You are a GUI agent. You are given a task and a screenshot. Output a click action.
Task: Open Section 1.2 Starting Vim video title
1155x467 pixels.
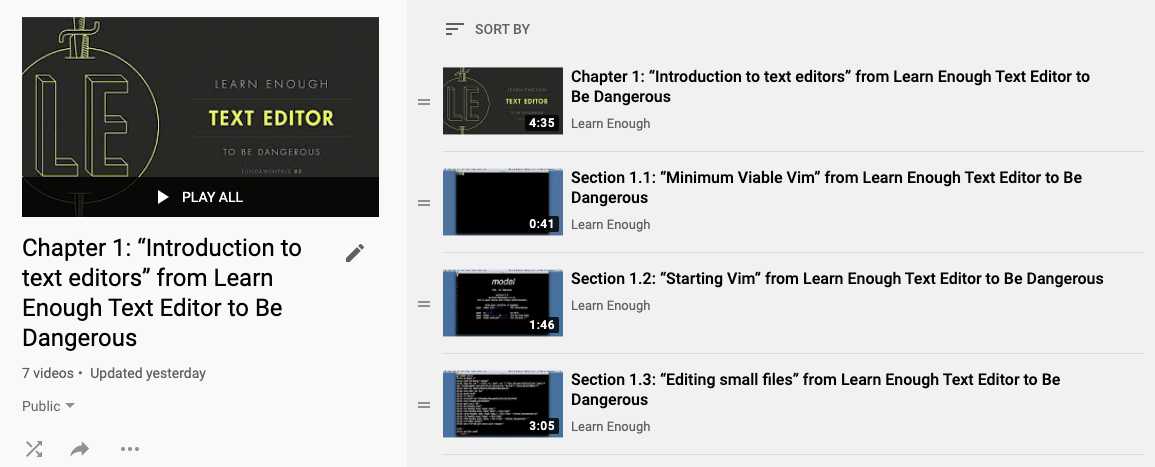pos(836,279)
